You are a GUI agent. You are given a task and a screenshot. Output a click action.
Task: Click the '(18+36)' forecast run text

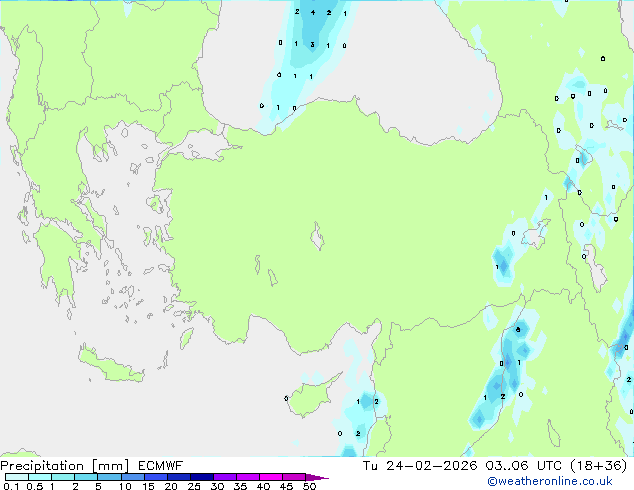pos(599,466)
